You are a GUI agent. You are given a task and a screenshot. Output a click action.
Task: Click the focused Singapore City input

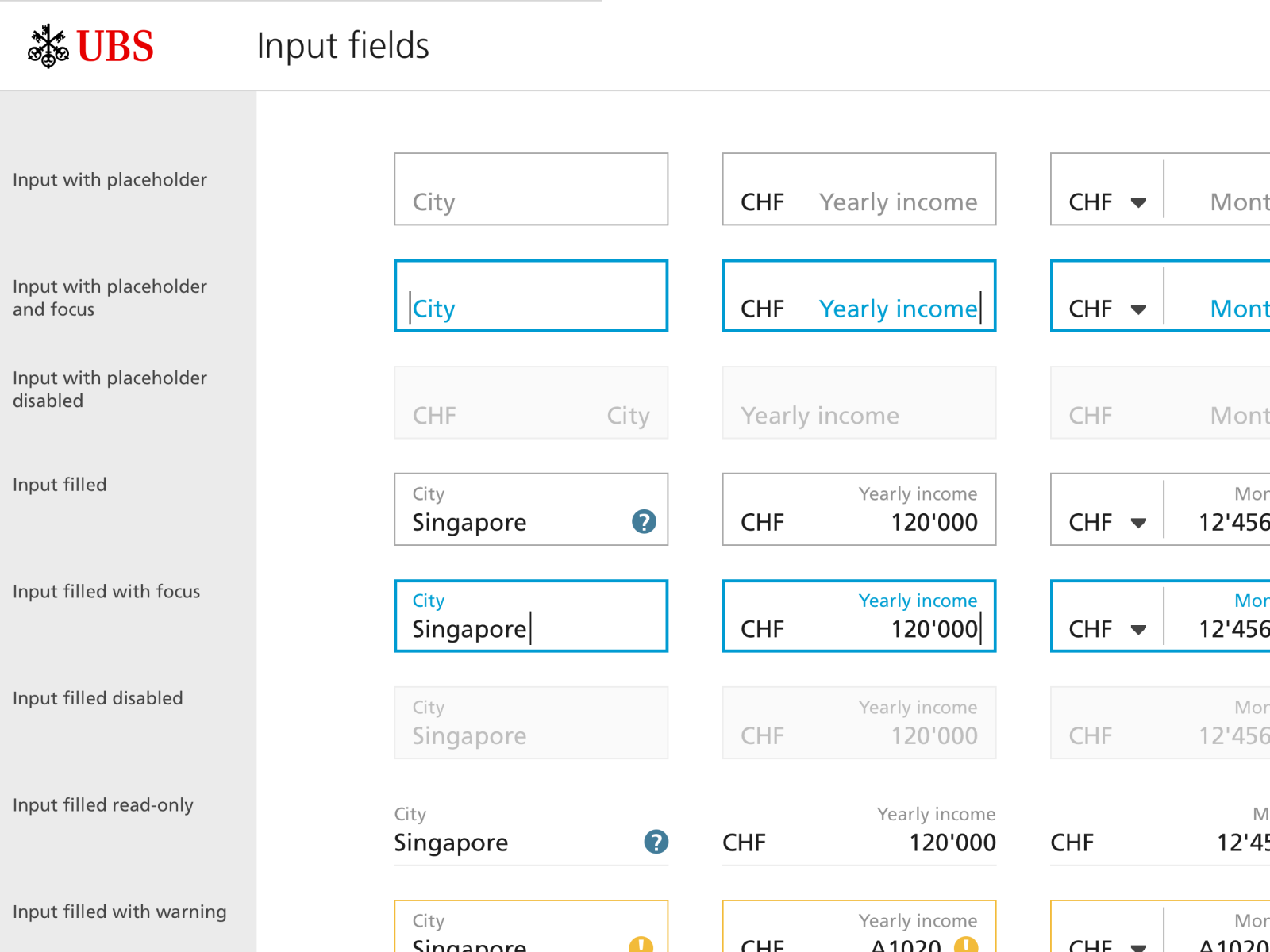tap(531, 616)
